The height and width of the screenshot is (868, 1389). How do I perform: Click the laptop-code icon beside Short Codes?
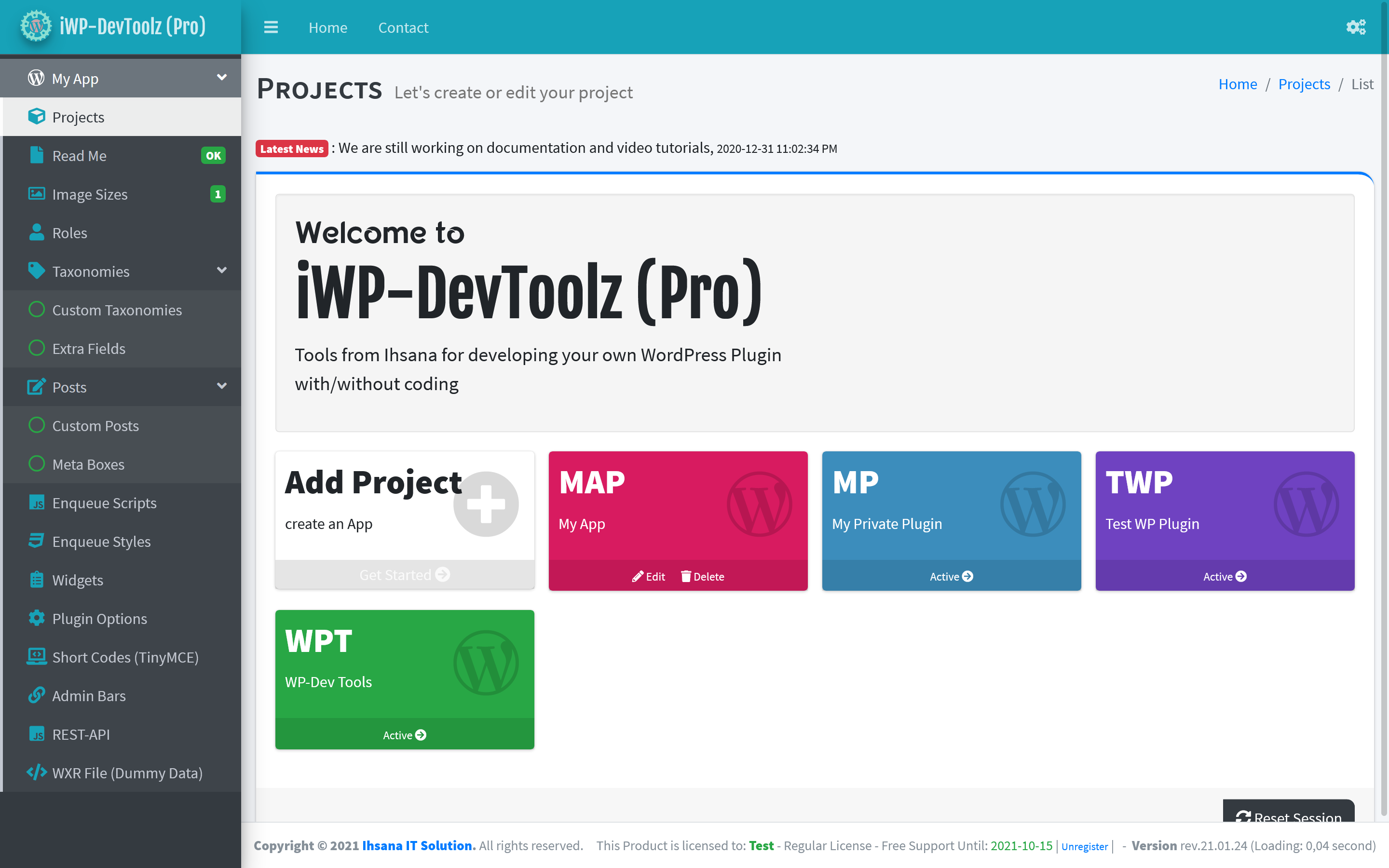coord(36,656)
